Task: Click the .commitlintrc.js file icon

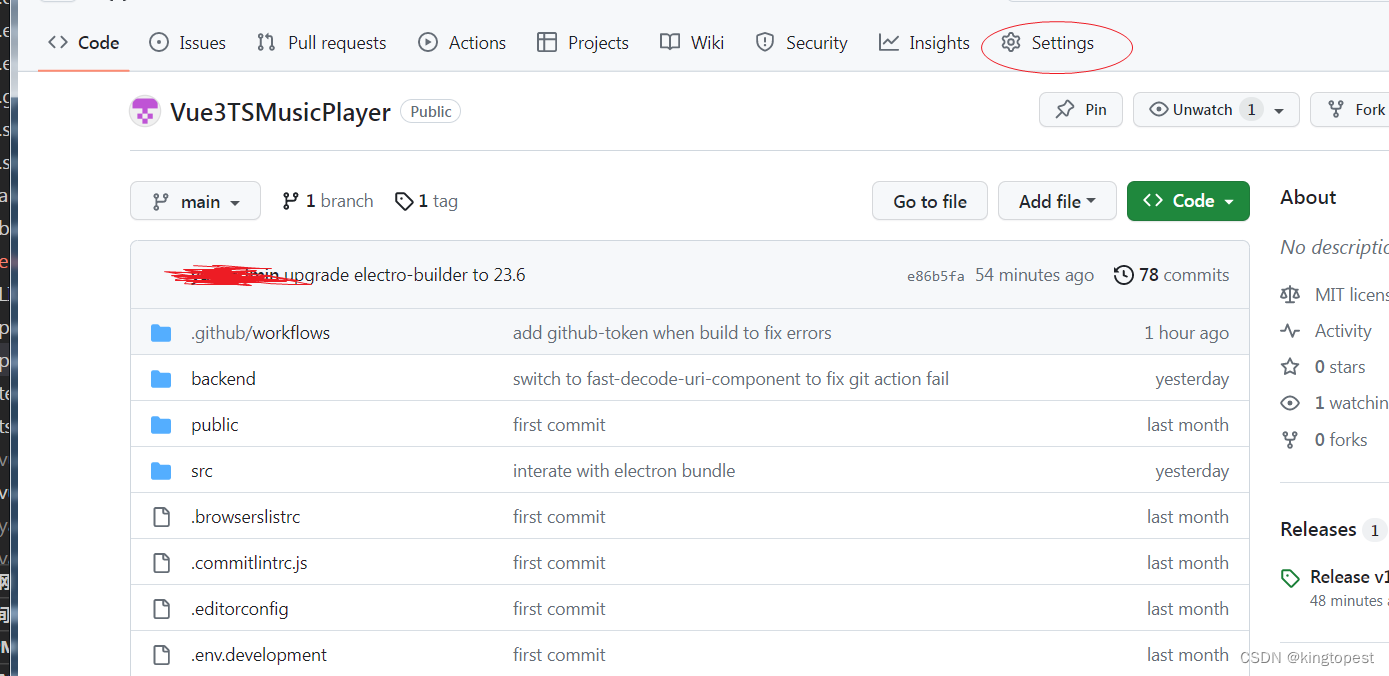Action: pyautogui.click(x=161, y=563)
